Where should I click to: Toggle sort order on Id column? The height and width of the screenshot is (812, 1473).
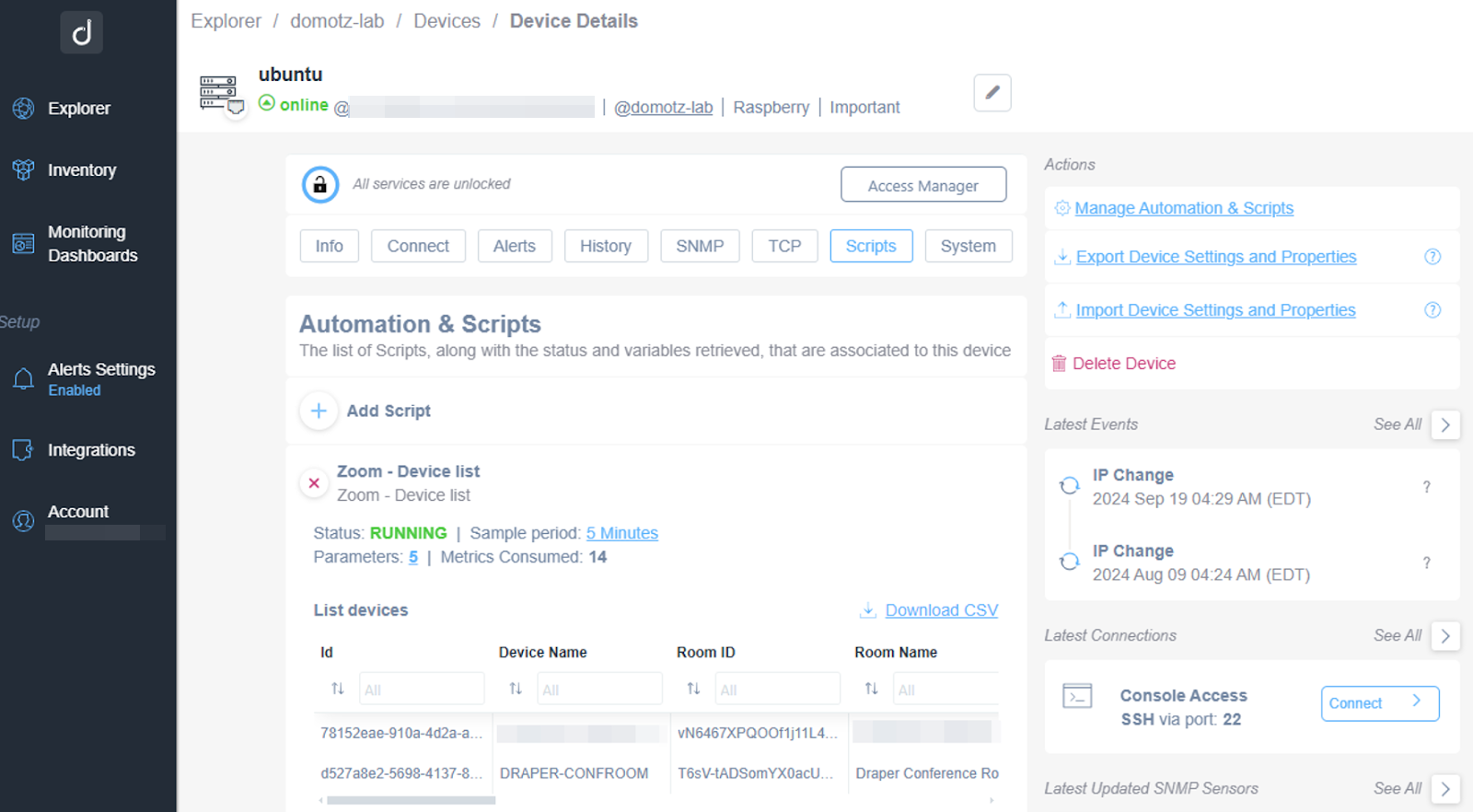pos(338,689)
